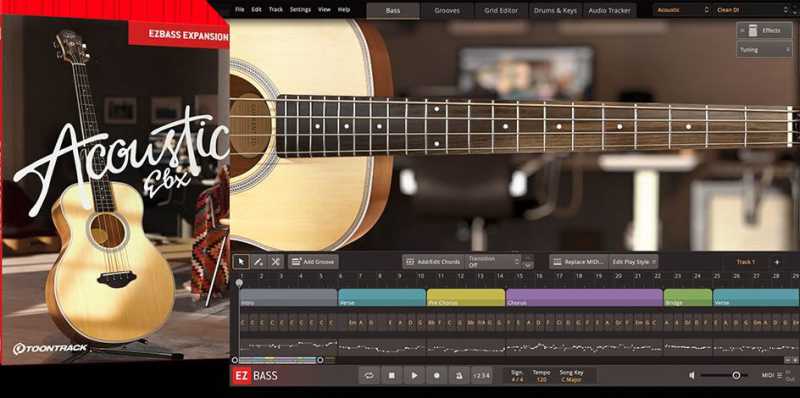Viewport: 800px width, 398px height.
Task: Toggle the metronome
Action: pyautogui.click(x=459, y=376)
